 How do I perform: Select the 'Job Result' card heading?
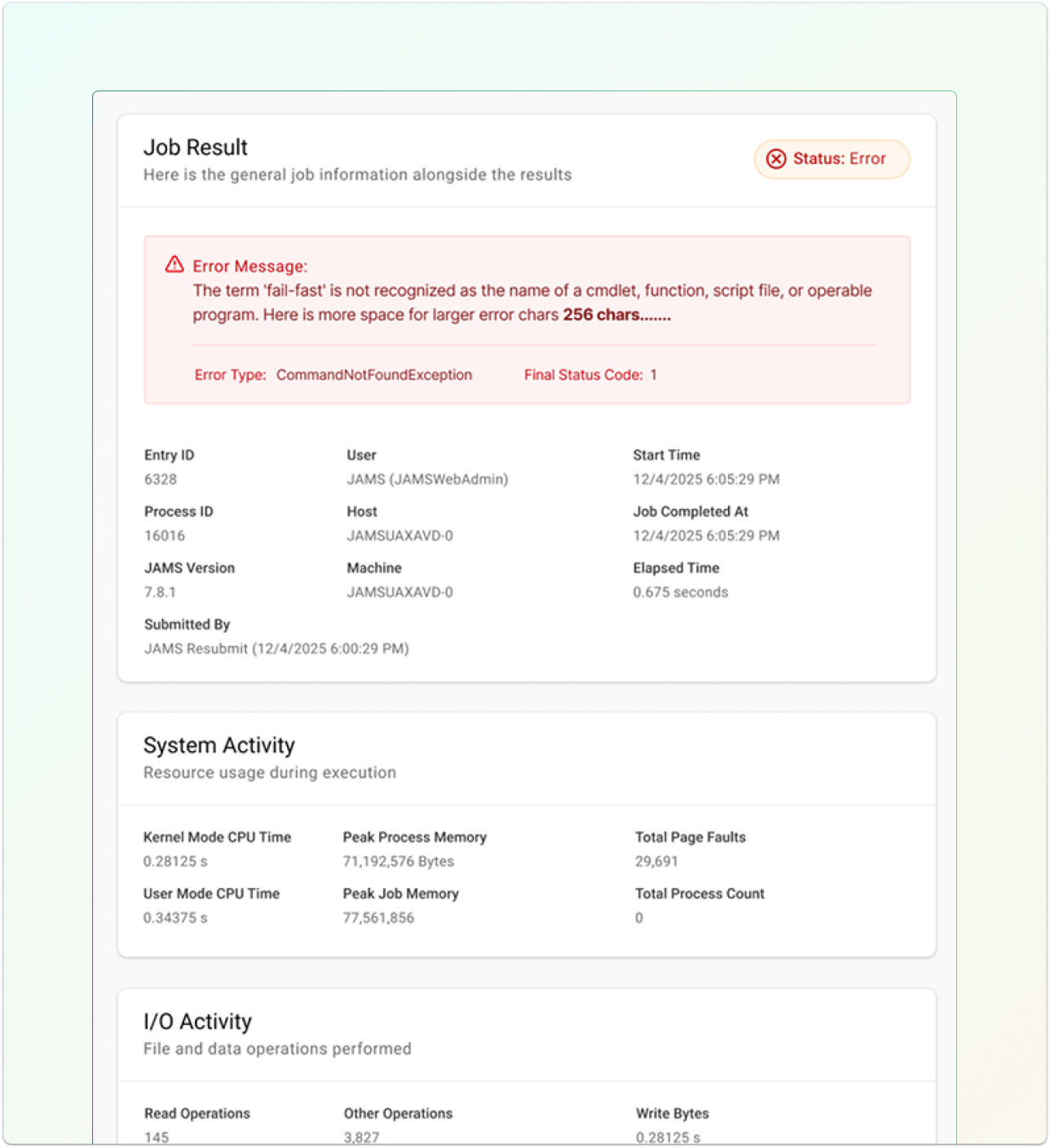tap(196, 148)
